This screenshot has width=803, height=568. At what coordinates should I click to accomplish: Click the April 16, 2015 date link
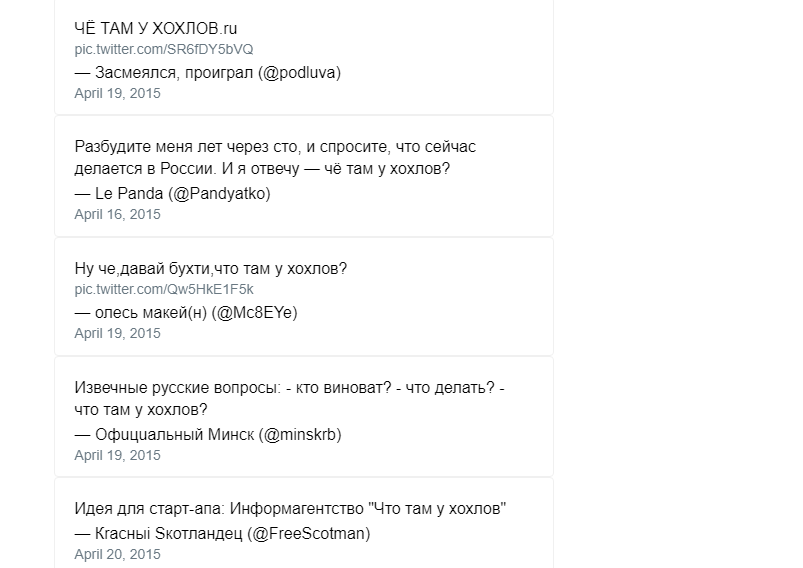tap(117, 214)
